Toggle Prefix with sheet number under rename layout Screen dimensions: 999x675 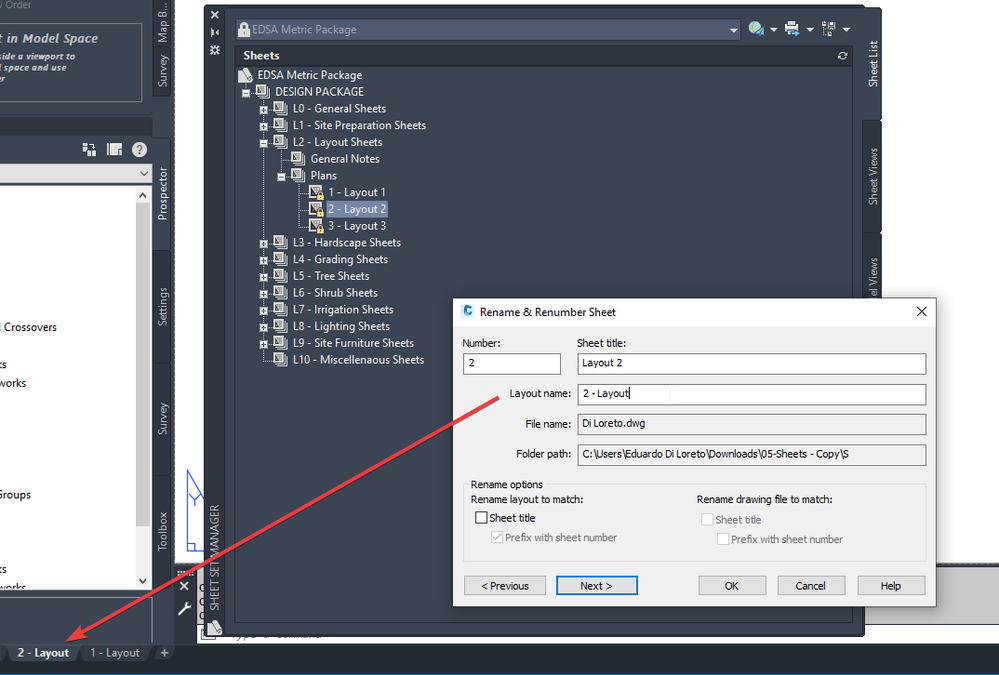(x=497, y=537)
